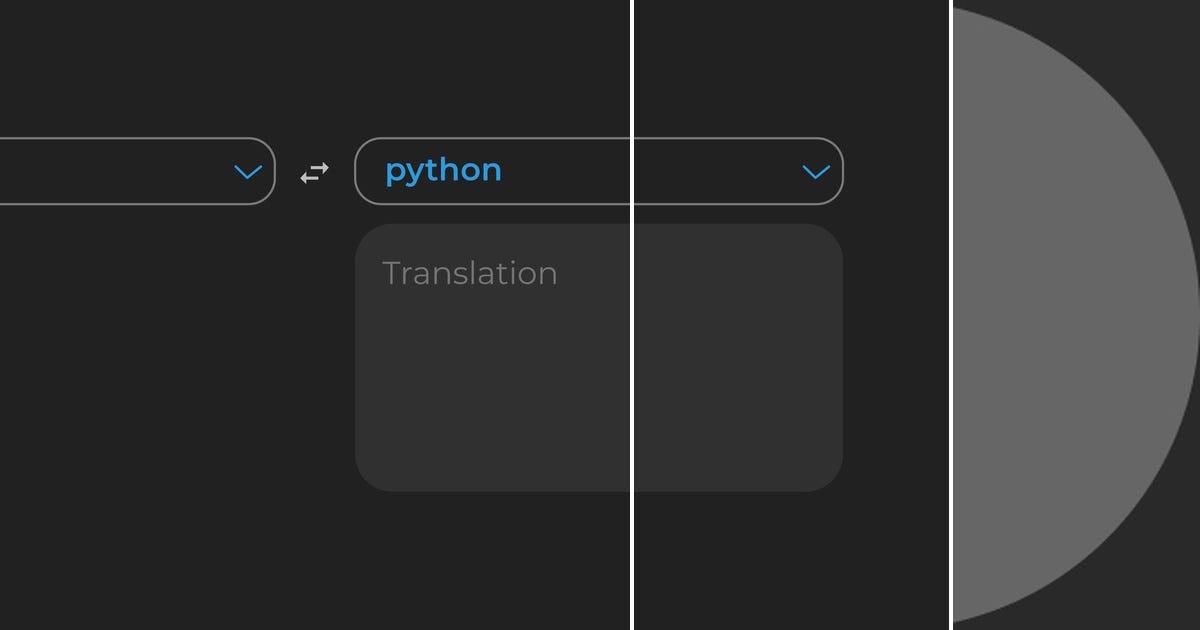Click the vertical white divider line
This screenshot has height=630, width=1200.
pyautogui.click(x=633, y=315)
